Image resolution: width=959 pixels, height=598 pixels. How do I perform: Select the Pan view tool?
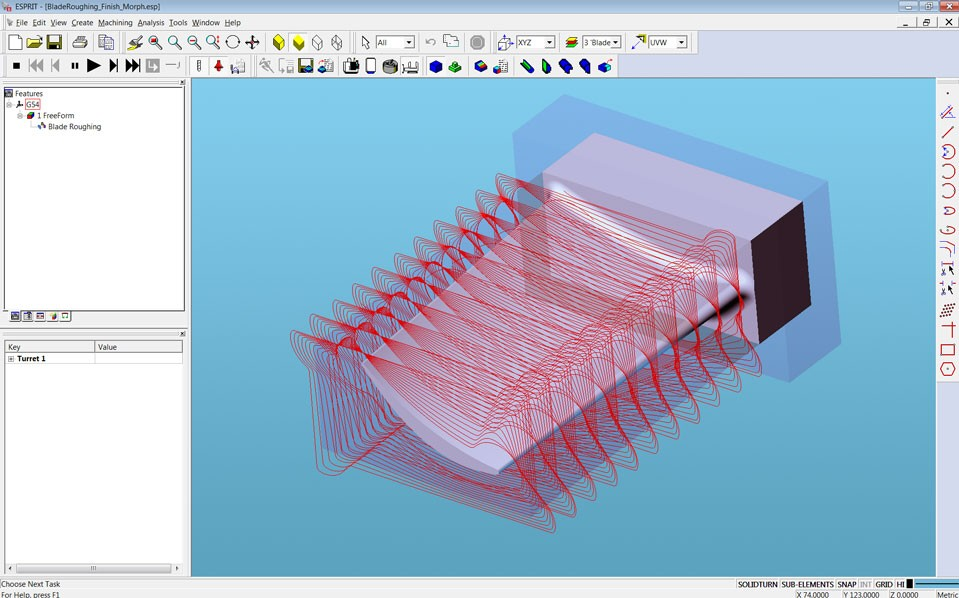click(x=252, y=42)
